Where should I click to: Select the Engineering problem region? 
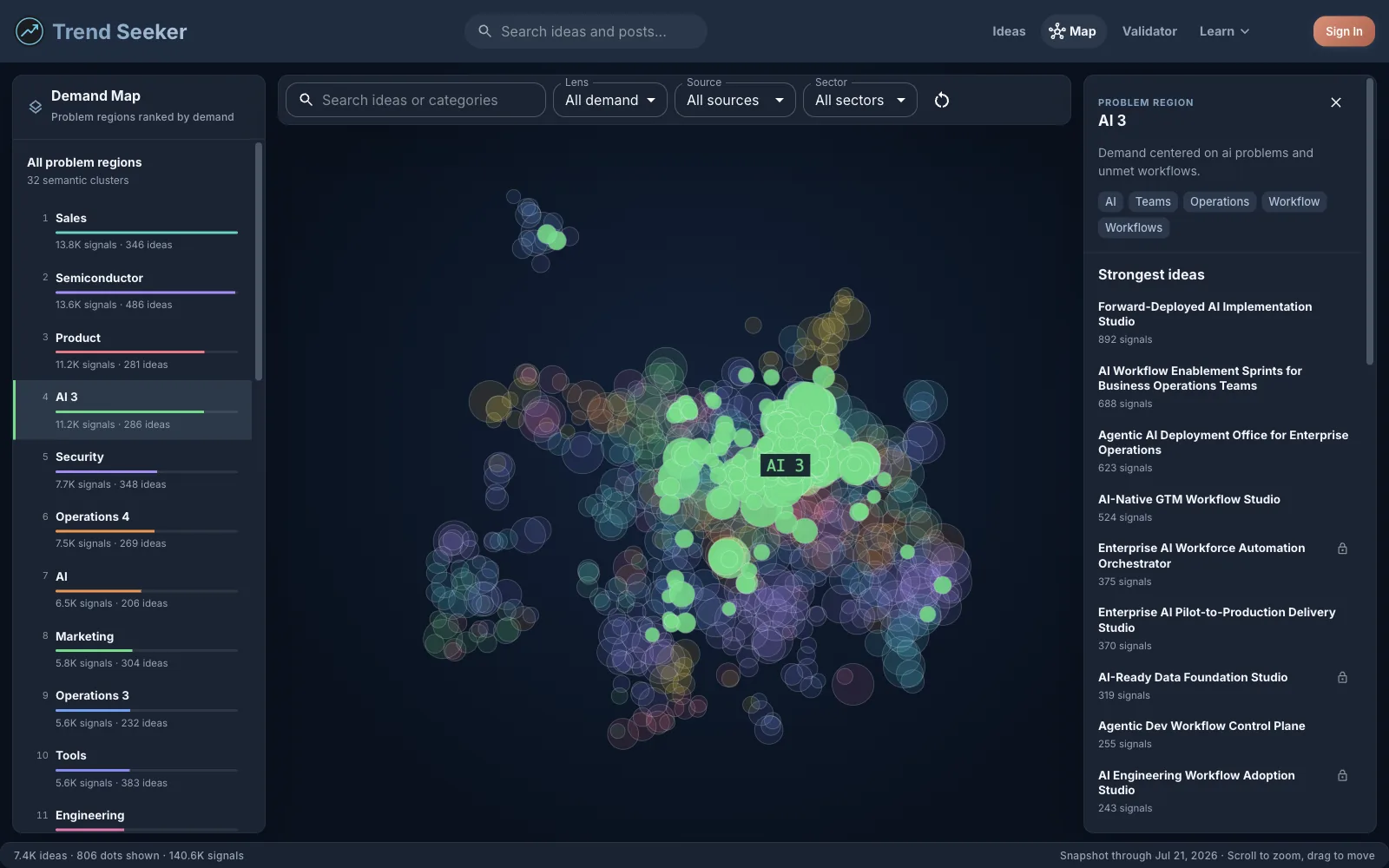[133, 816]
